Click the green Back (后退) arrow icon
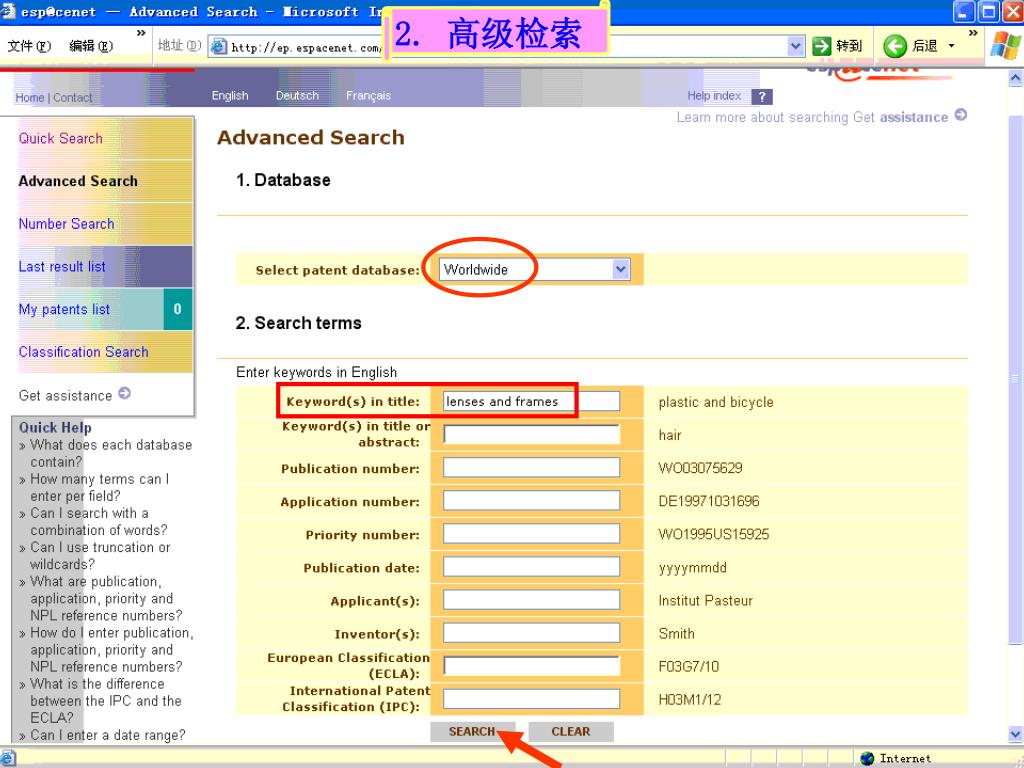 [x=895, y=46]
